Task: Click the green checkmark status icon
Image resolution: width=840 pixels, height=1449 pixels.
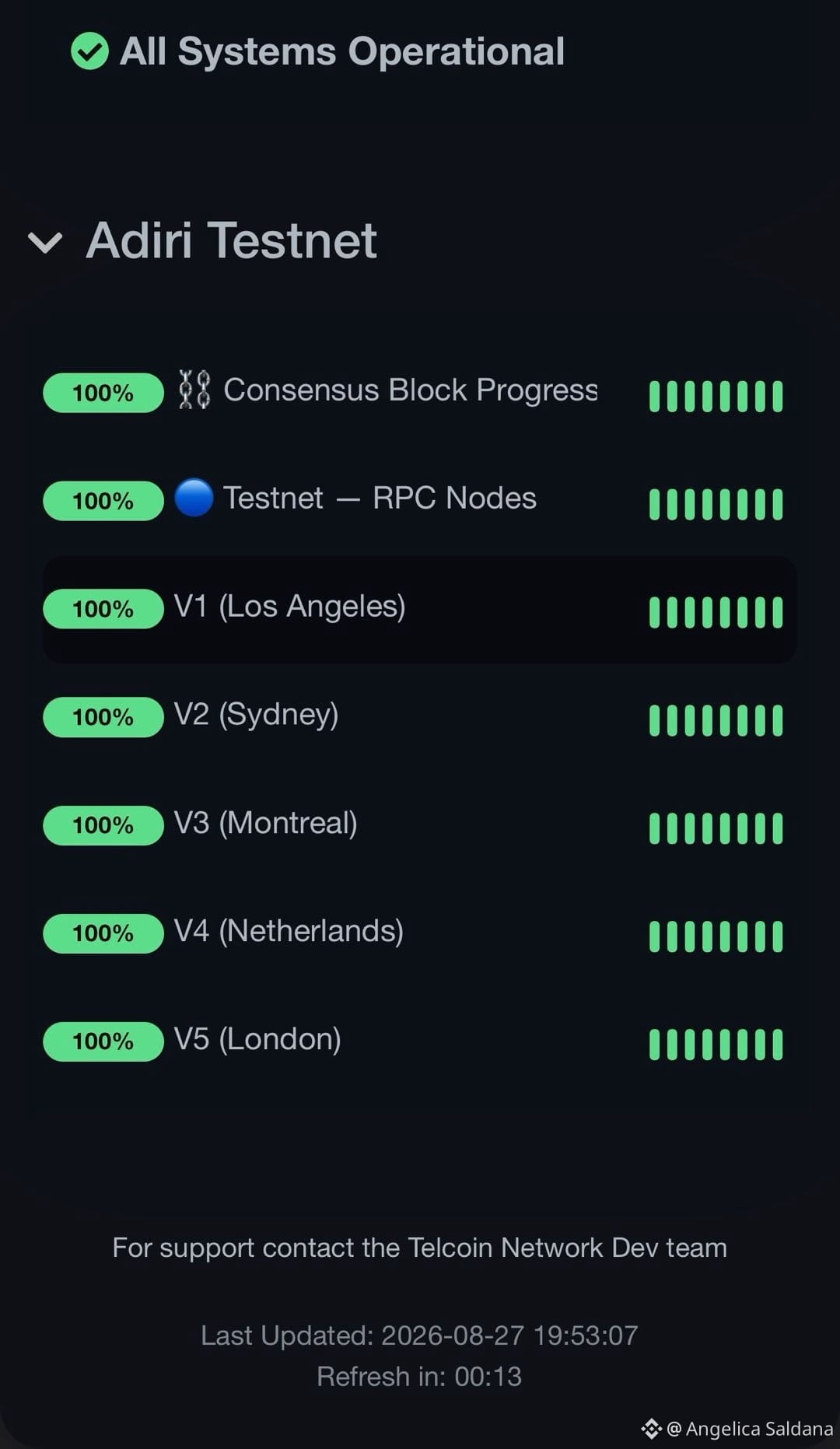Action: 90,51
